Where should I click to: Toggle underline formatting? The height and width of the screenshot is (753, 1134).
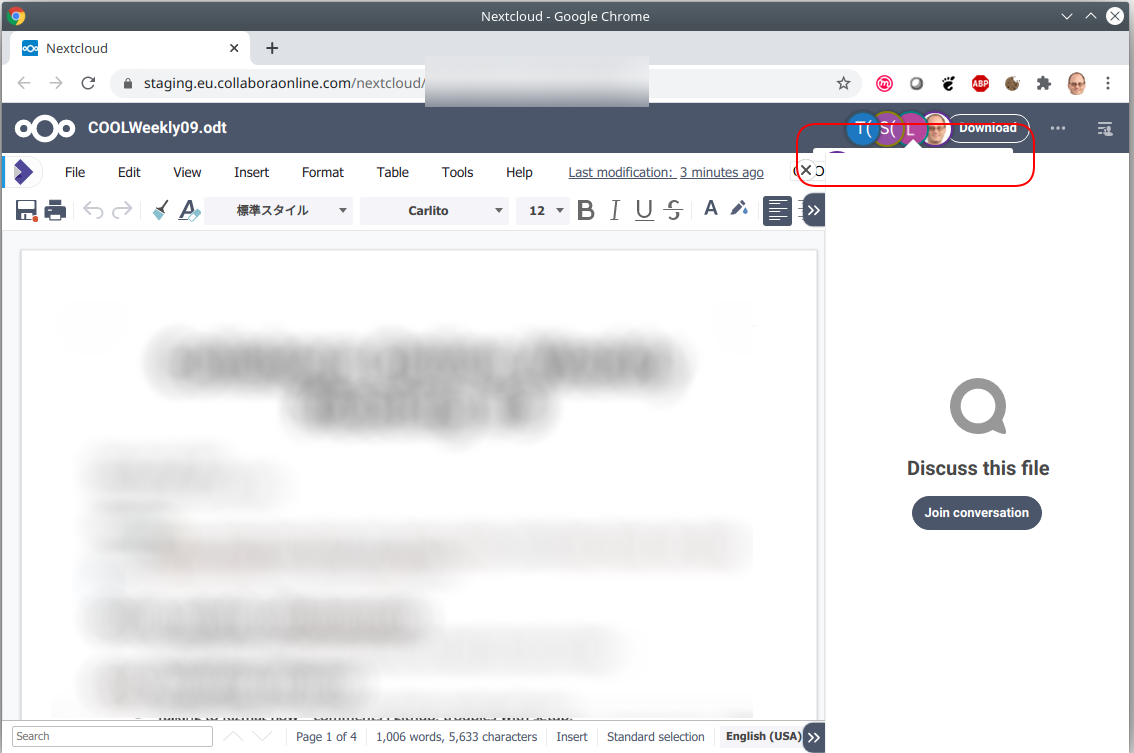644,210
